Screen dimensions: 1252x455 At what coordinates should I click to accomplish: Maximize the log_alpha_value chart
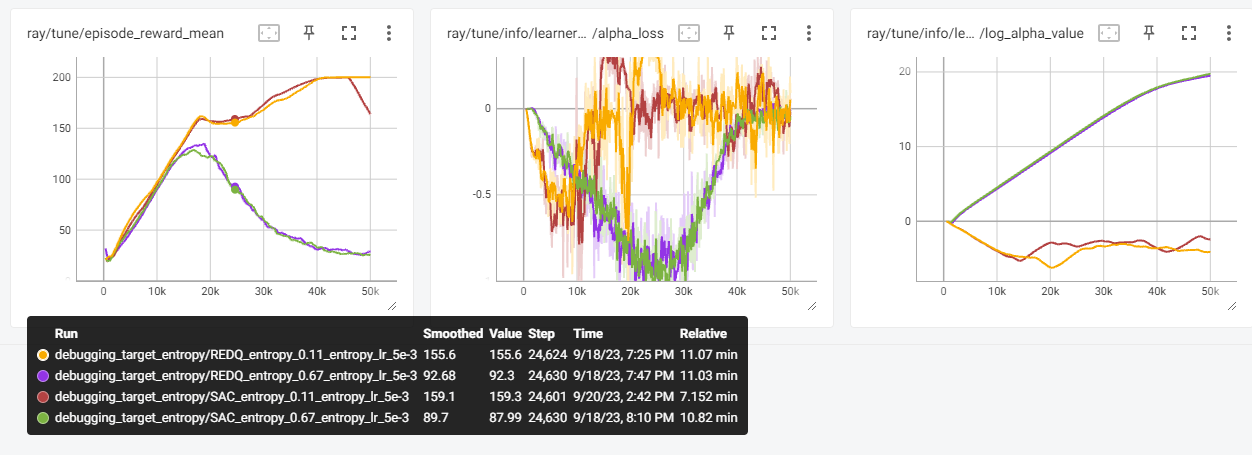(1189, 33)
